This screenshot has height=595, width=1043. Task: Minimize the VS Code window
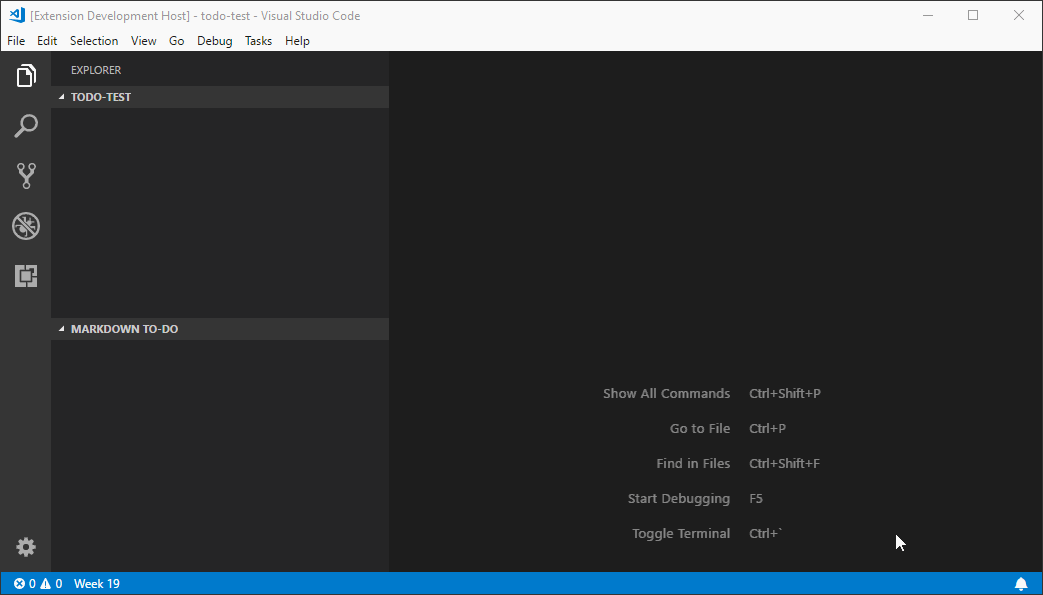pos(928,15)
